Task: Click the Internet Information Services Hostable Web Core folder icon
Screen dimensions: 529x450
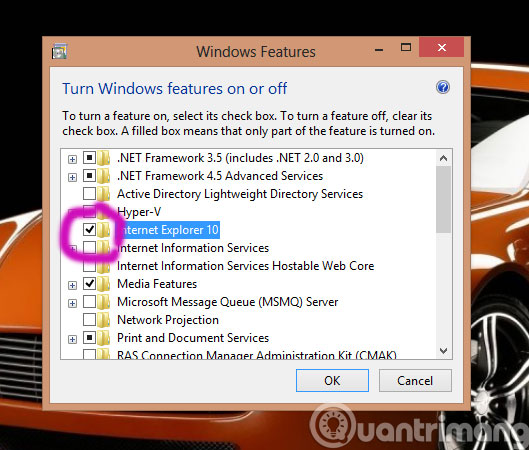Action: 104,266
